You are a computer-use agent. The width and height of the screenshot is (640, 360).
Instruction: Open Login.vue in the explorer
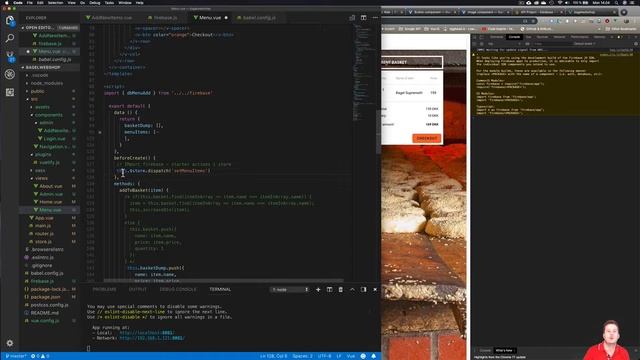click(x=54, y=139)
